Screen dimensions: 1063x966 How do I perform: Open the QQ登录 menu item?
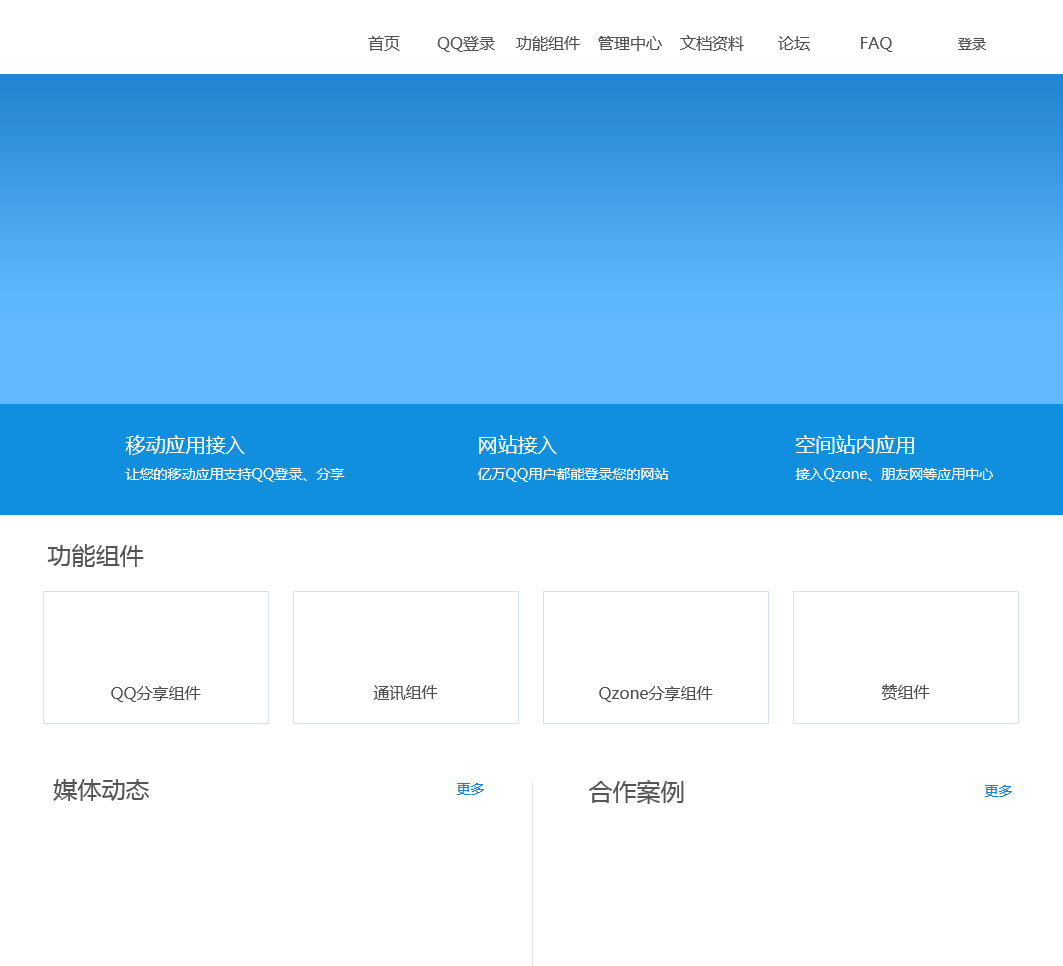(466, 43)
